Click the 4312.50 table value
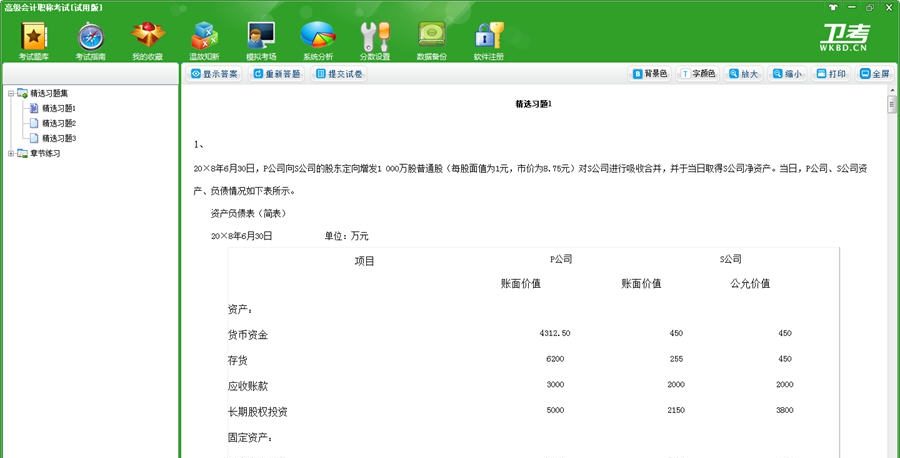 pyautogui.click(x=555, y=333)
